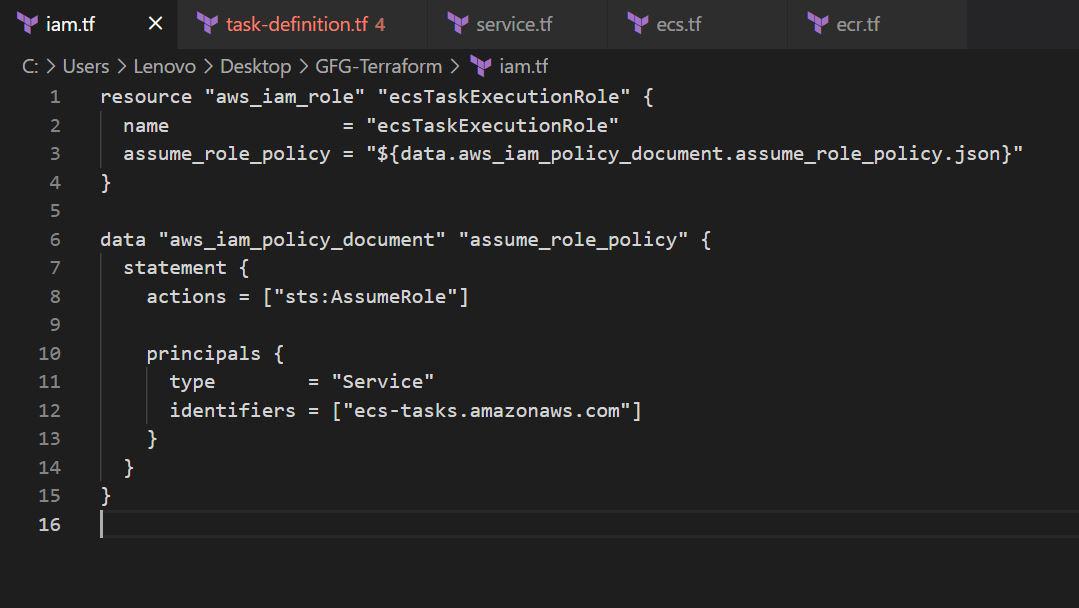1079x608 pixels.
Task: Select the ecs.tf tab
Action: [x=678, y=24]
